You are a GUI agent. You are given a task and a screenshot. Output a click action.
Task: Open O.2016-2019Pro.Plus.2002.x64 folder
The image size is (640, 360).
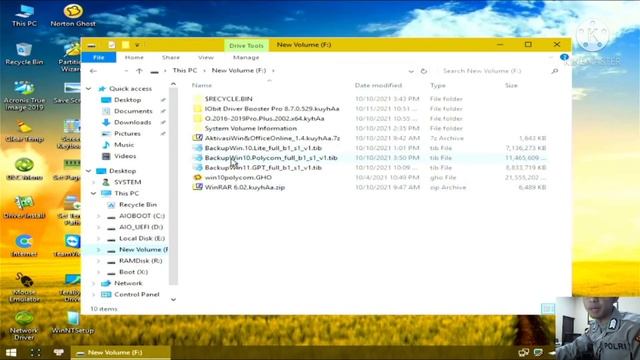tap(264, 118)
